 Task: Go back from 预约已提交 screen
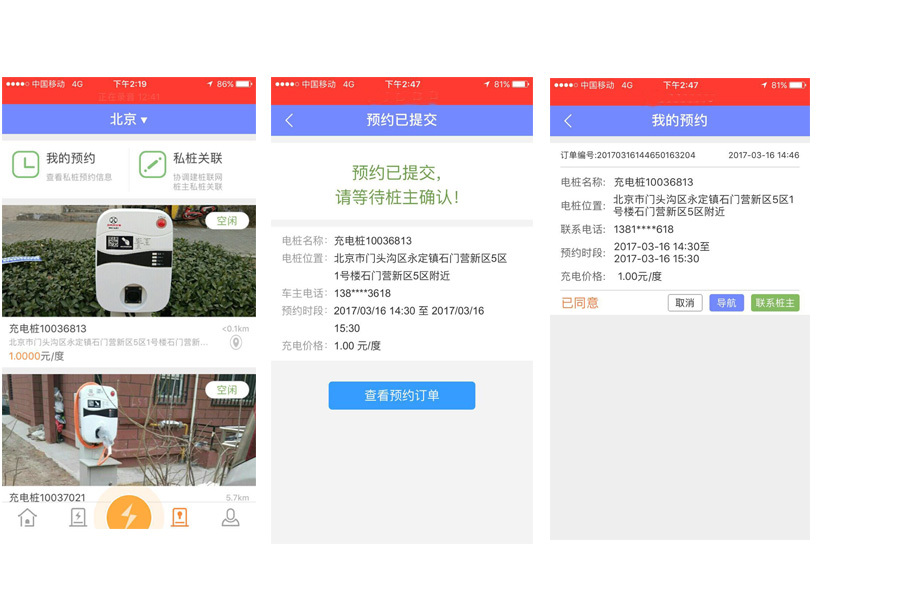click(x=289, y=120)
